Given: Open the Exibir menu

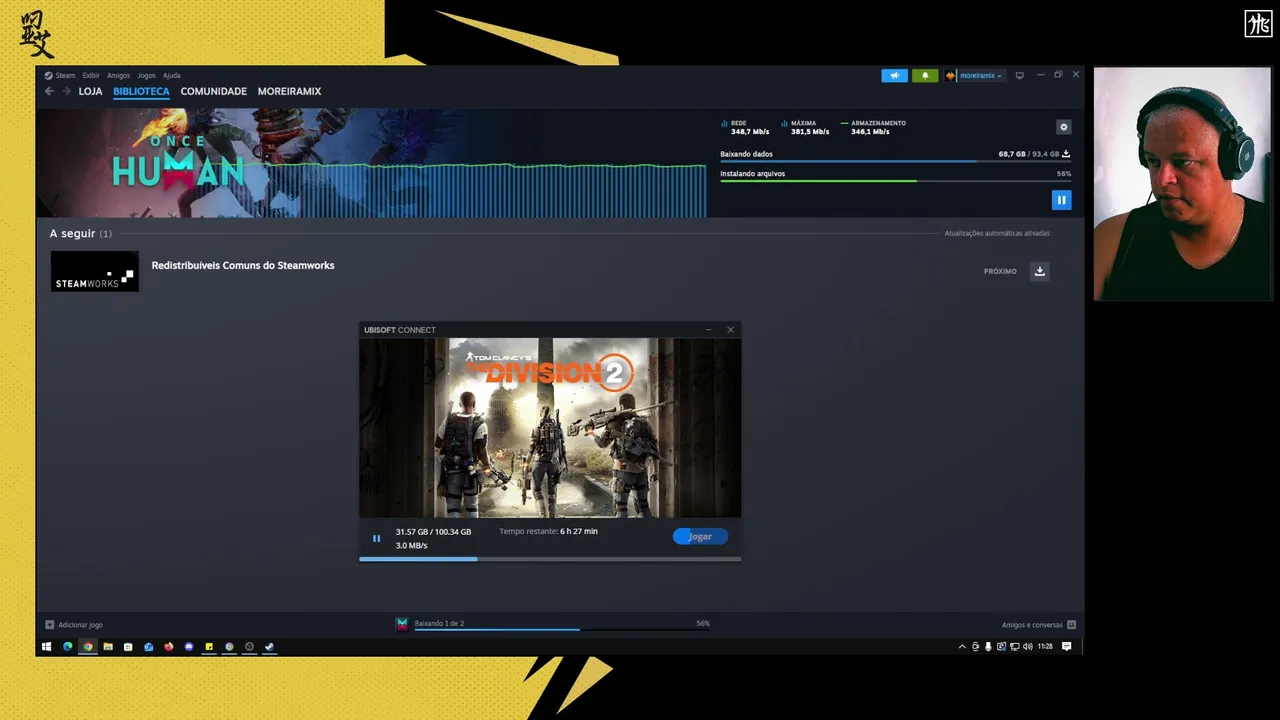Looking at the screenshot, I should coord(91,75).
